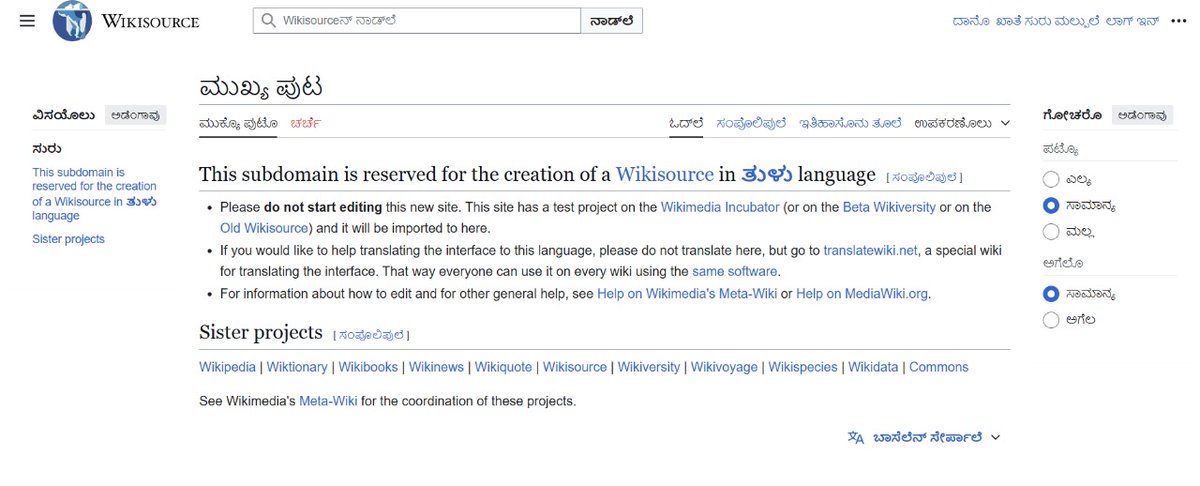The height and width of the screenshot is (486, 1200).
Task: Select the ಎಲ್ಯ text size radio
Action: click(1050, 180)
